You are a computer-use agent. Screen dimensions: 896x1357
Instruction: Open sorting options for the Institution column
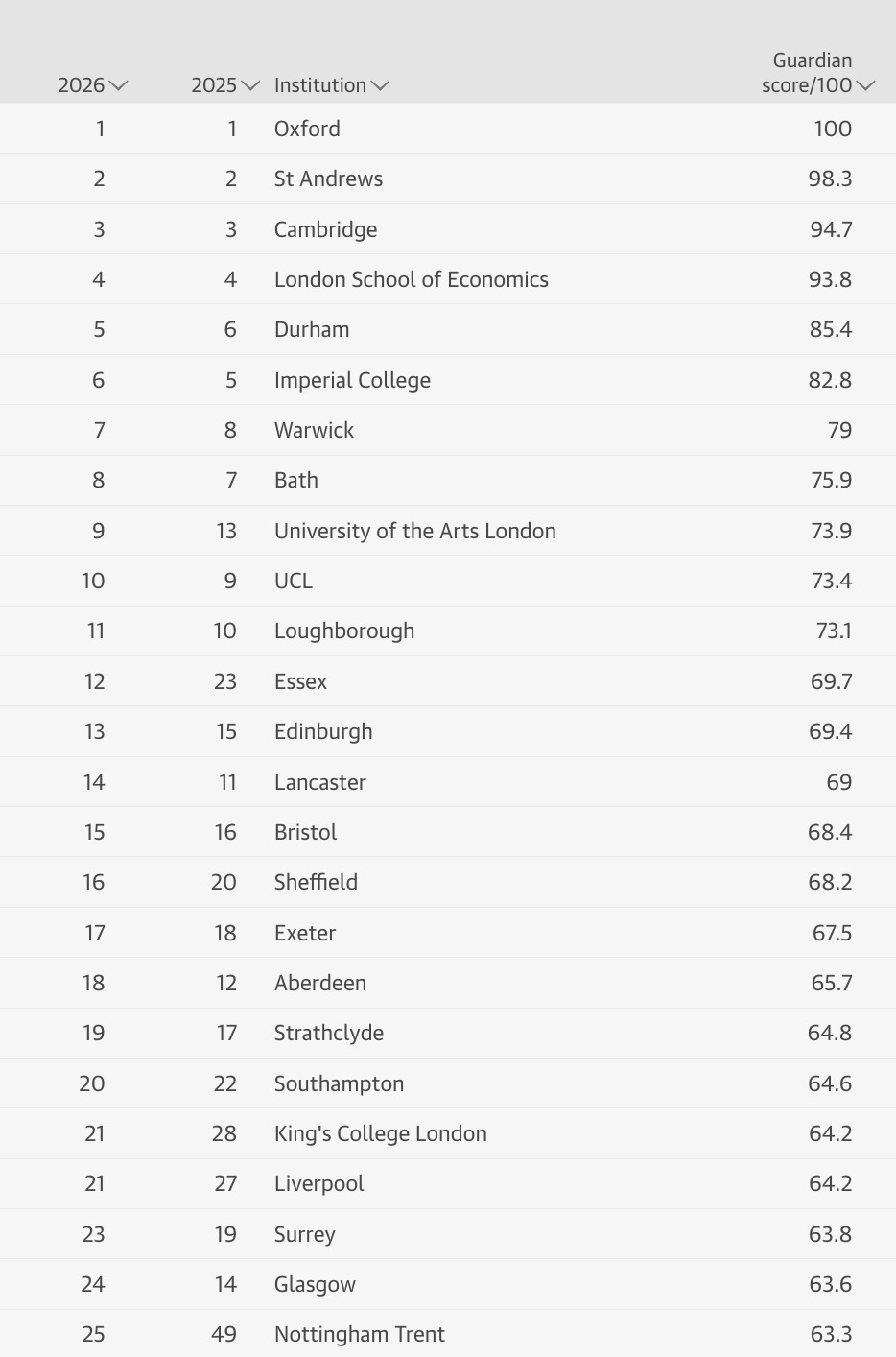(x=320, y=85)
